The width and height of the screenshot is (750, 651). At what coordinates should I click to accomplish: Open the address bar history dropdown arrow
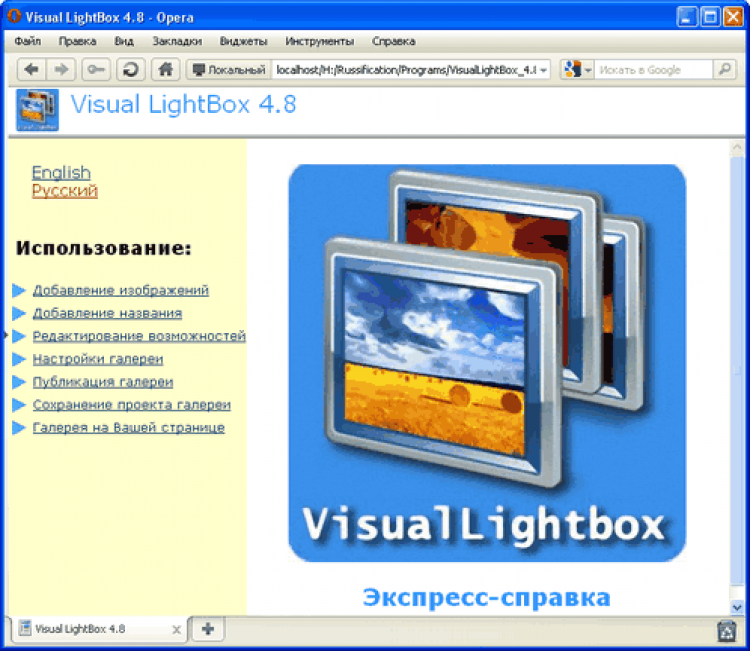point(543,70)
